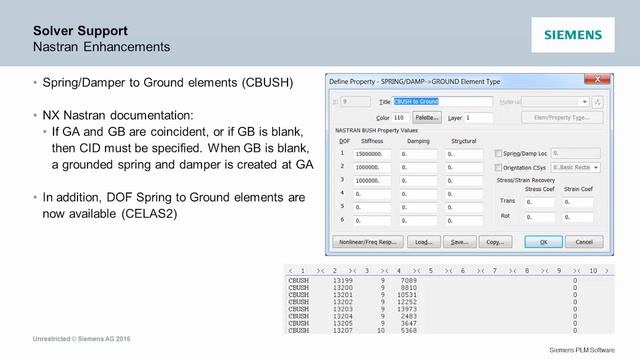
Task: Click the grid value 10531
Action: coord(407,295)
